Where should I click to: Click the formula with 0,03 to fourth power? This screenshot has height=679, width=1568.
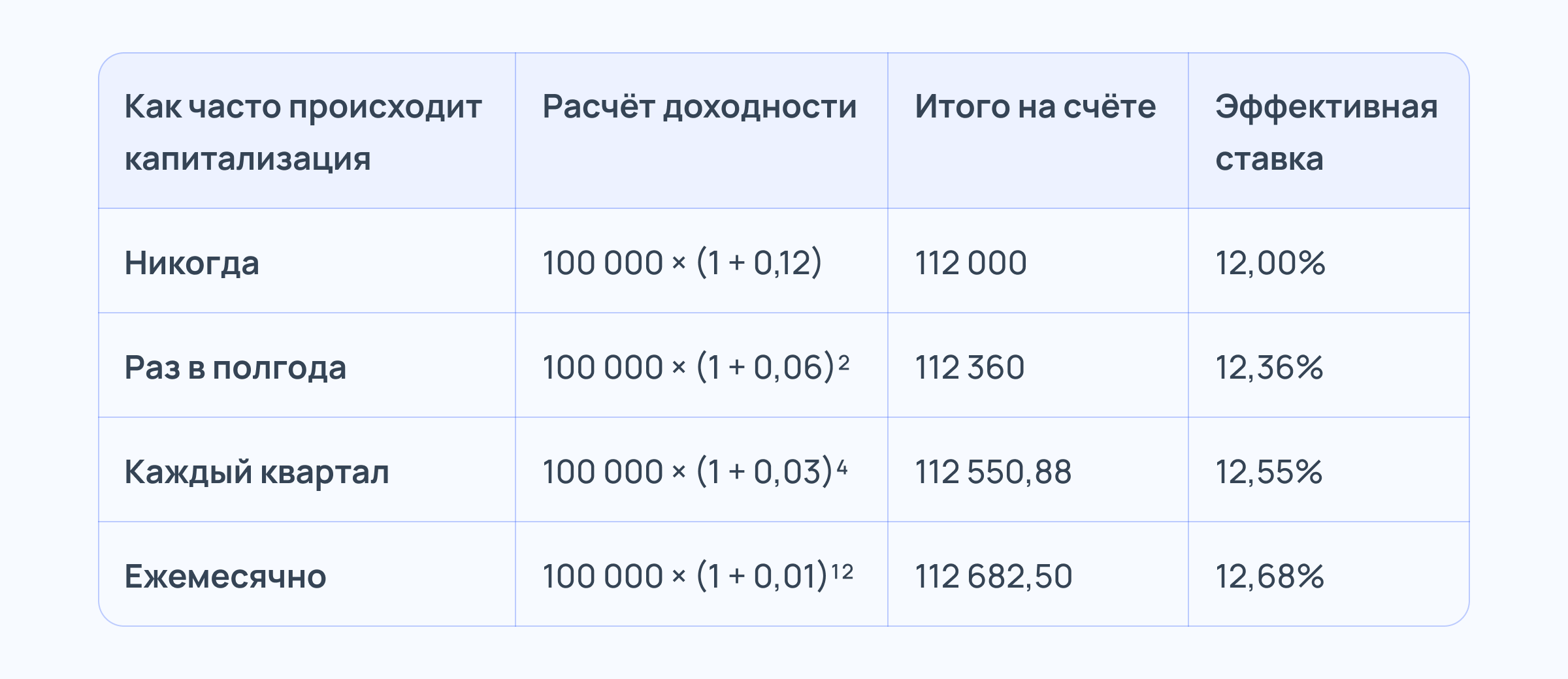[x=695, y=471]
